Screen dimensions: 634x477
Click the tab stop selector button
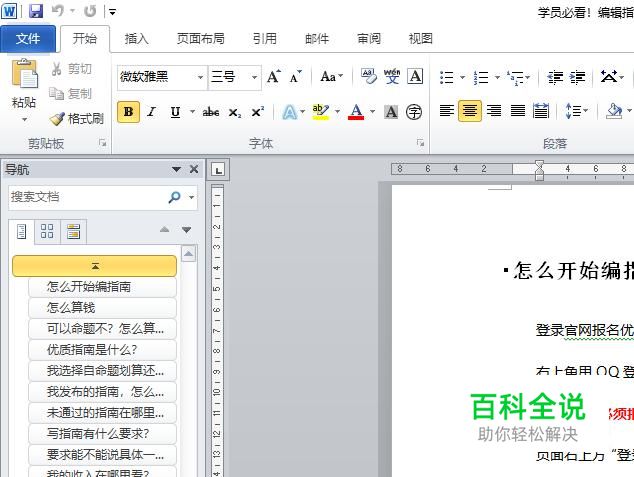click(218, 170)
